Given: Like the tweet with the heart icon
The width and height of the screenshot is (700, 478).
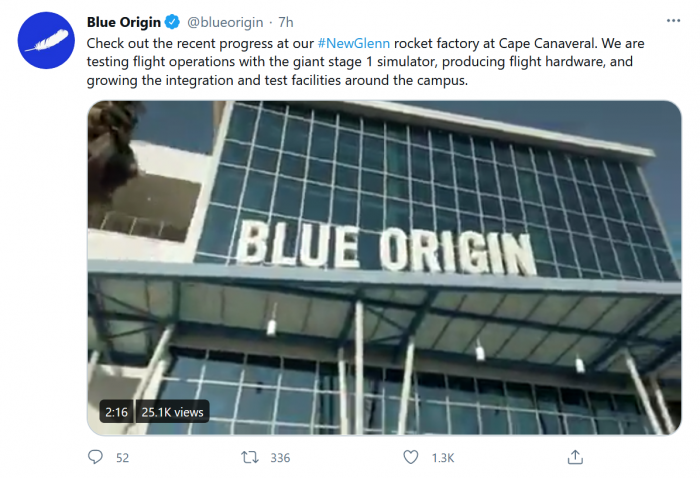Looking at the screenshot, I should [x=410, y=457].
